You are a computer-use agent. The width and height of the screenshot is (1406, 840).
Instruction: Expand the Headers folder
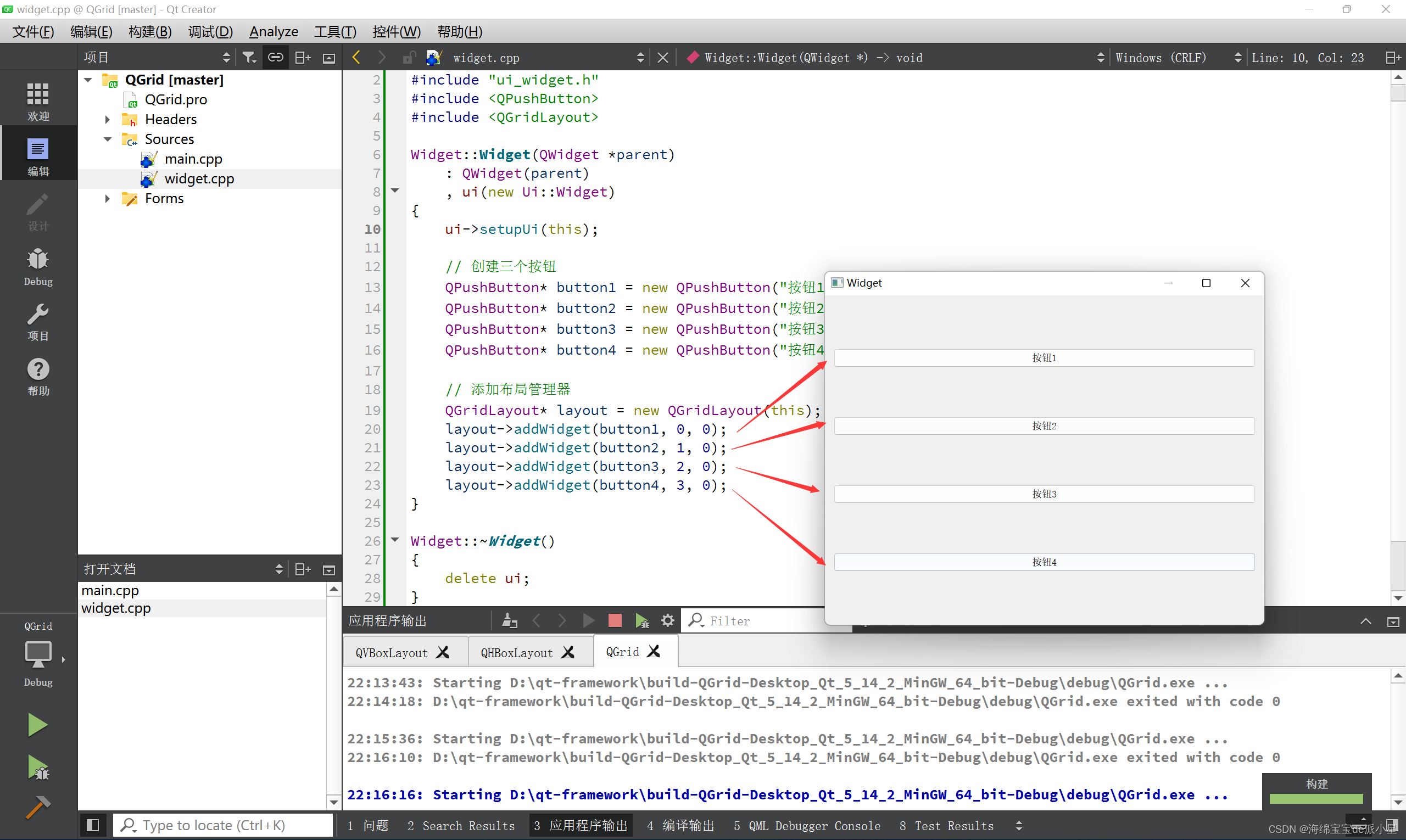point(108,120)
